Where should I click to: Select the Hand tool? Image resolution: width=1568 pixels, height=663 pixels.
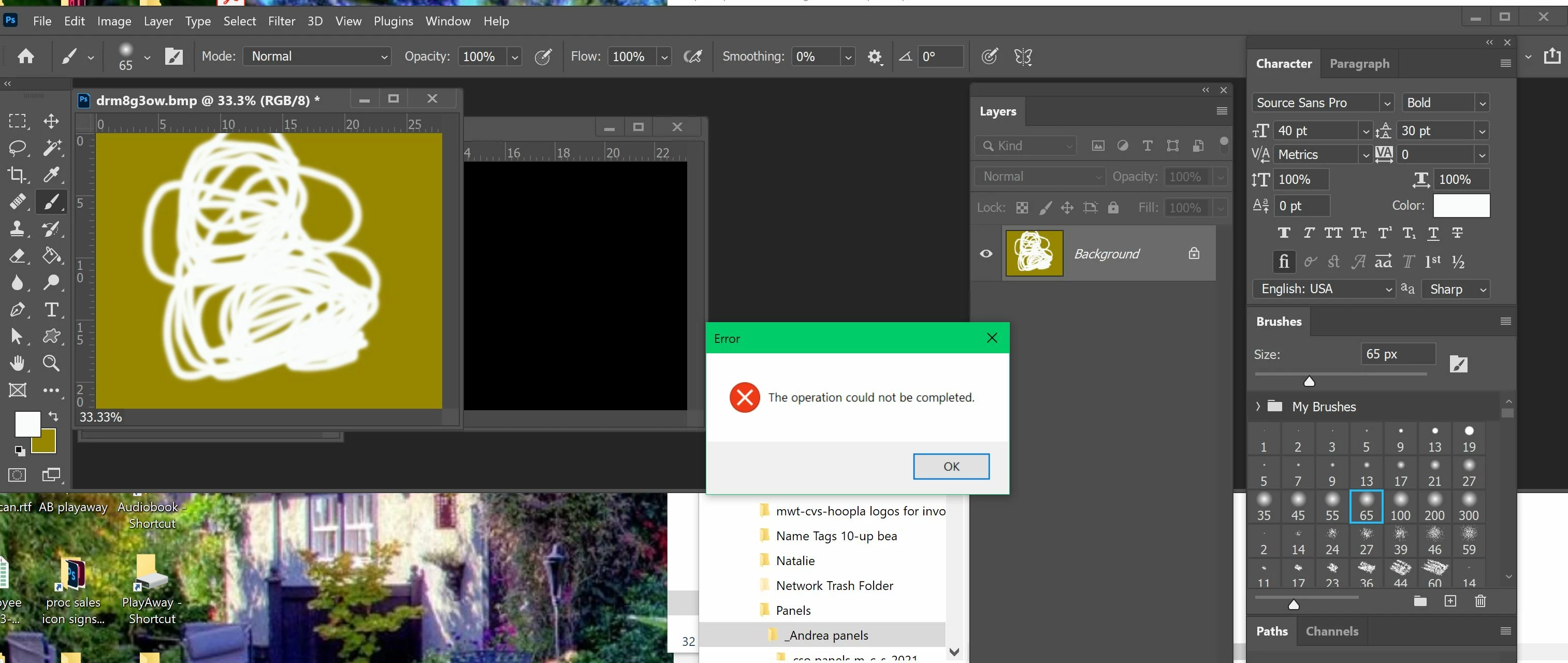point(17,364)
